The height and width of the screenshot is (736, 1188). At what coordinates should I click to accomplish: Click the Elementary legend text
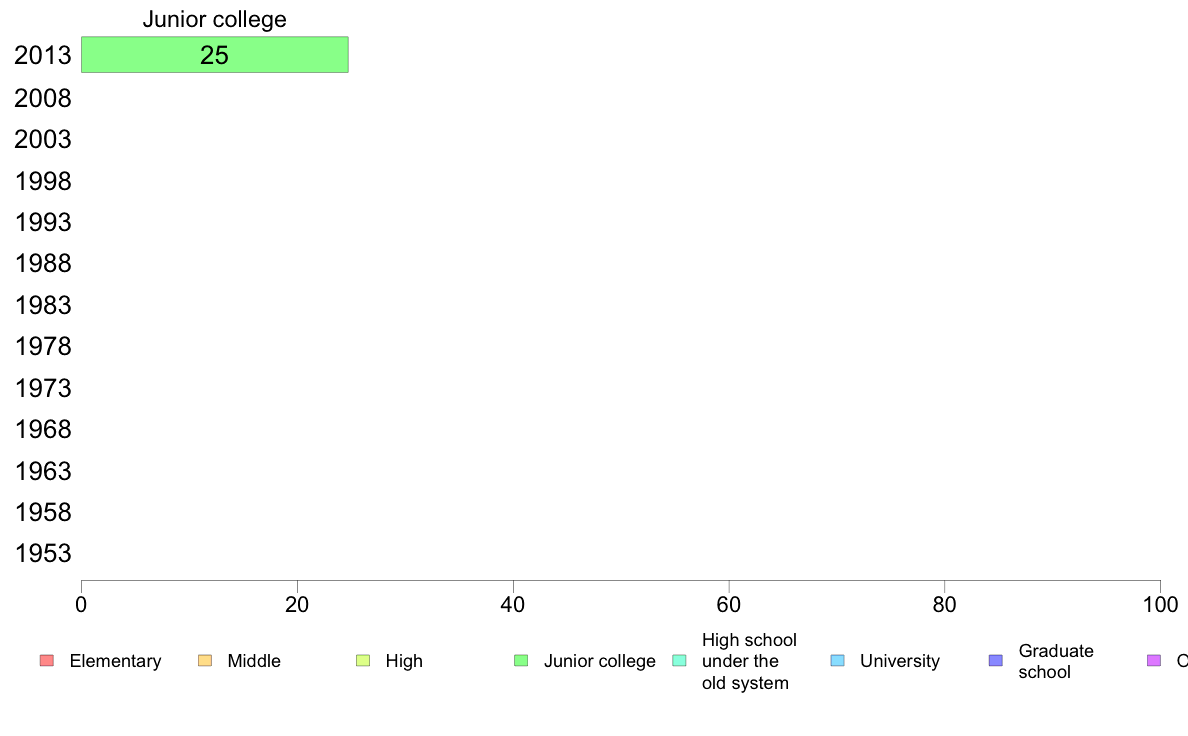click(115, 661)
